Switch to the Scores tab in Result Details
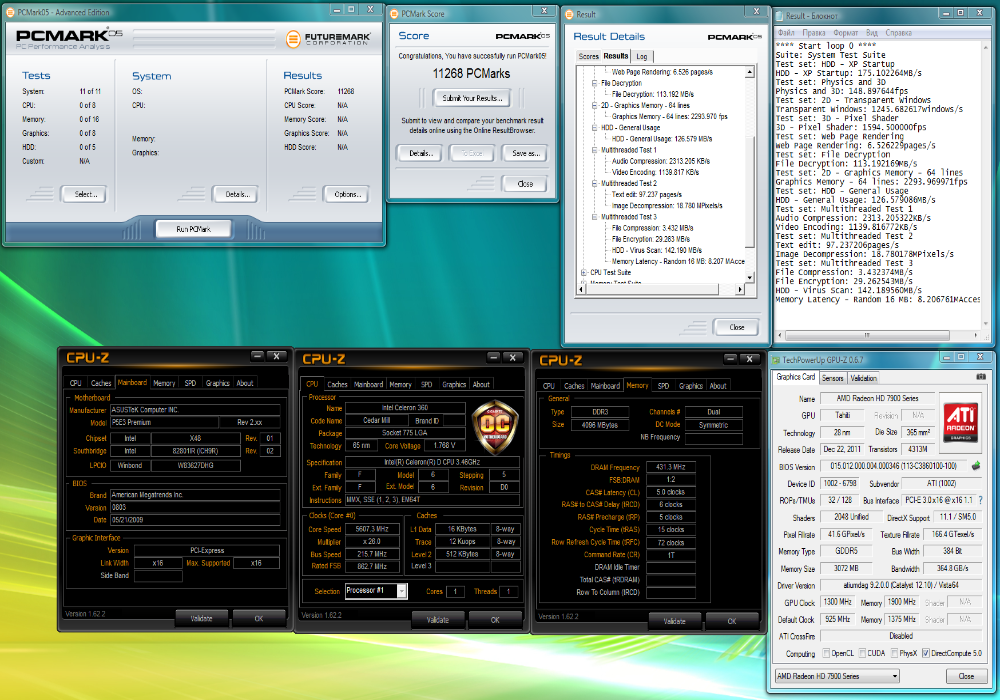 click(x=588, y=56)
